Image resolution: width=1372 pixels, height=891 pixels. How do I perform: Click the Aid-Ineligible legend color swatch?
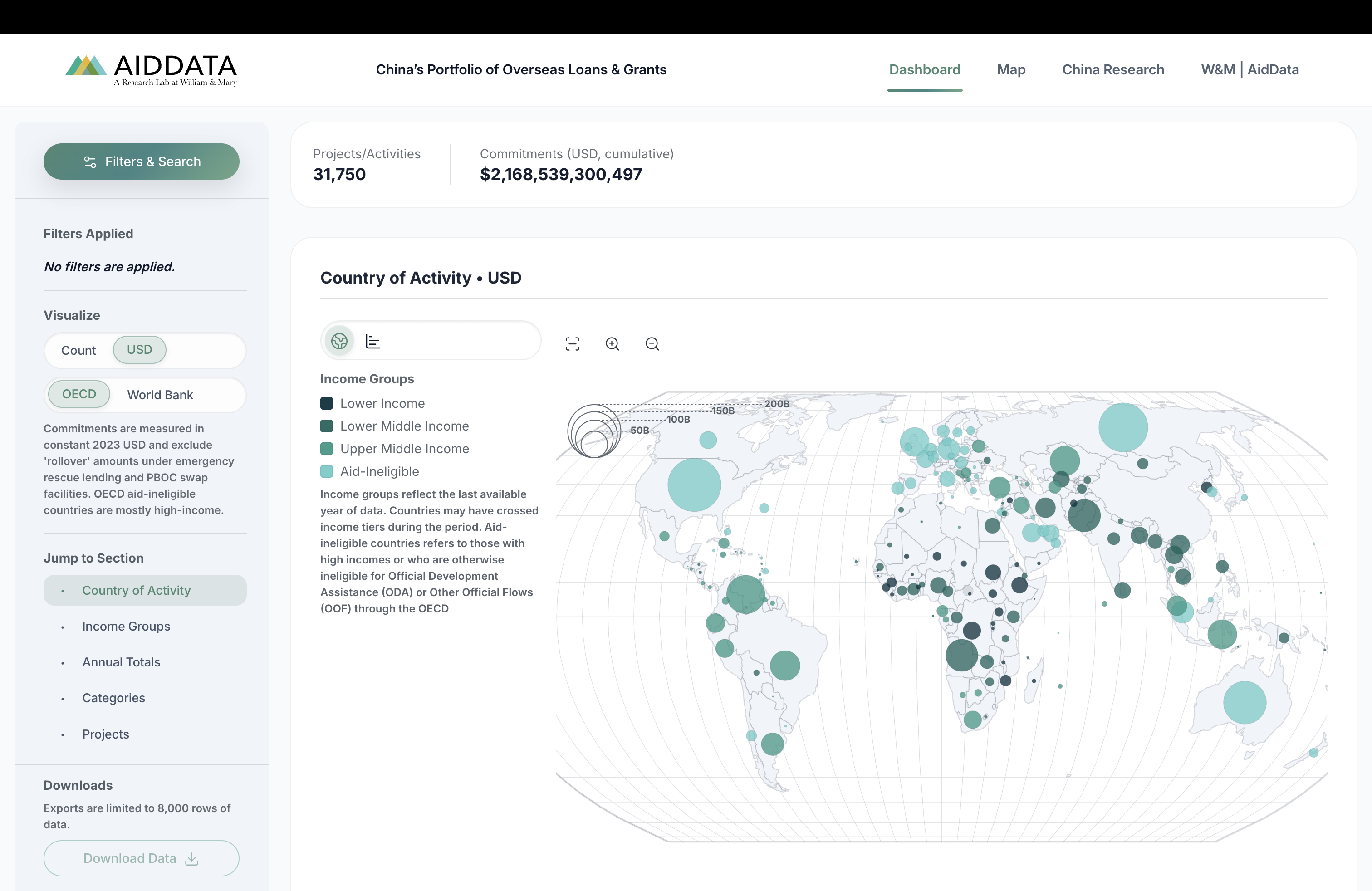326,471
